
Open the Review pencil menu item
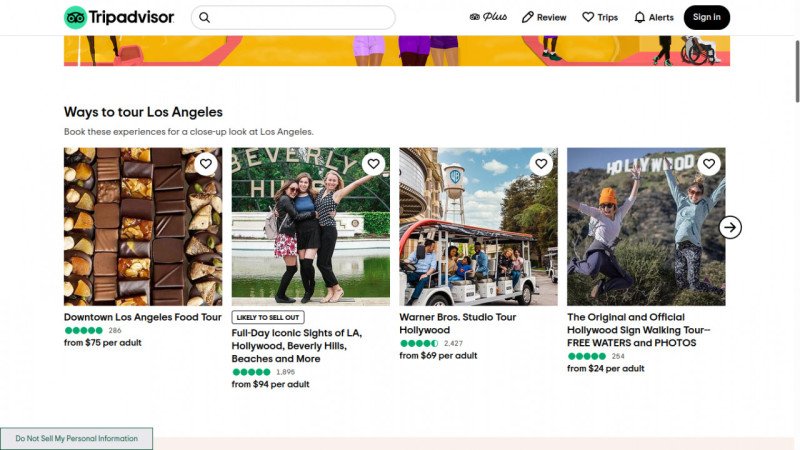click(x=544, y=17)
